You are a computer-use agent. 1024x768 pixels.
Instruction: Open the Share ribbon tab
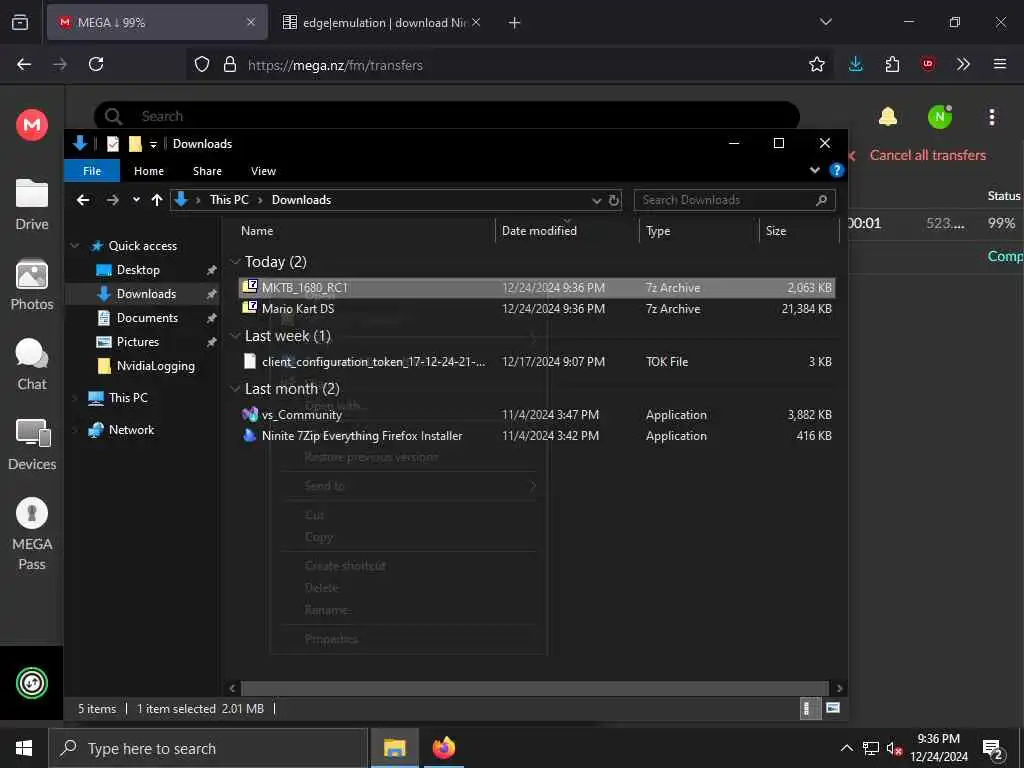pos(207,170)
